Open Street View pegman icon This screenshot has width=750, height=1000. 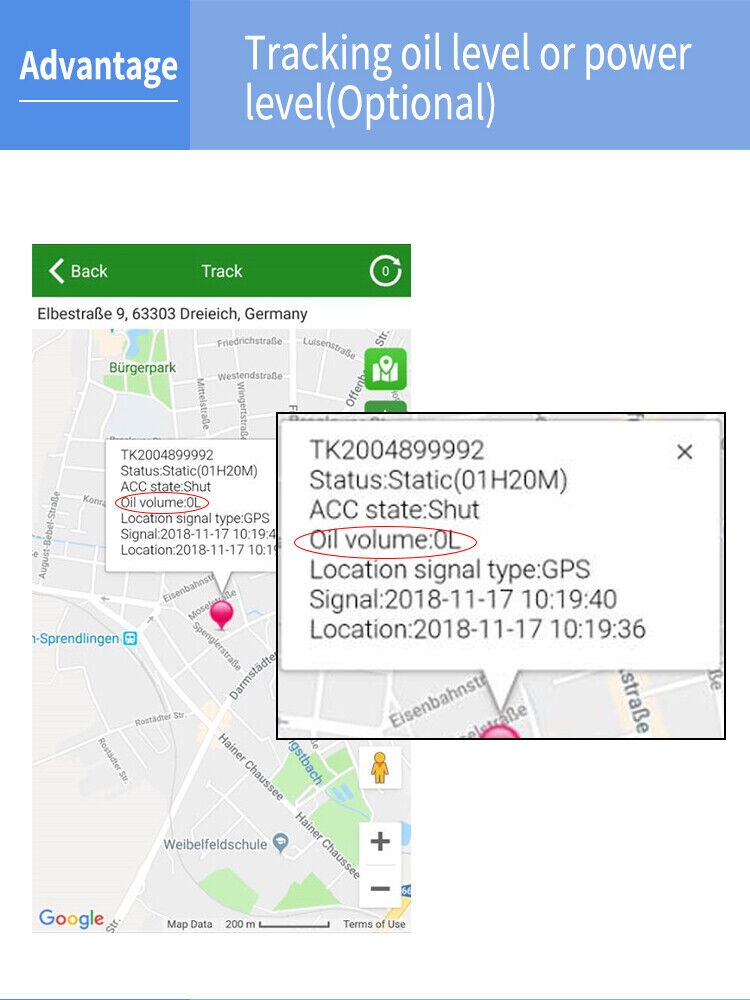point(379,767)
